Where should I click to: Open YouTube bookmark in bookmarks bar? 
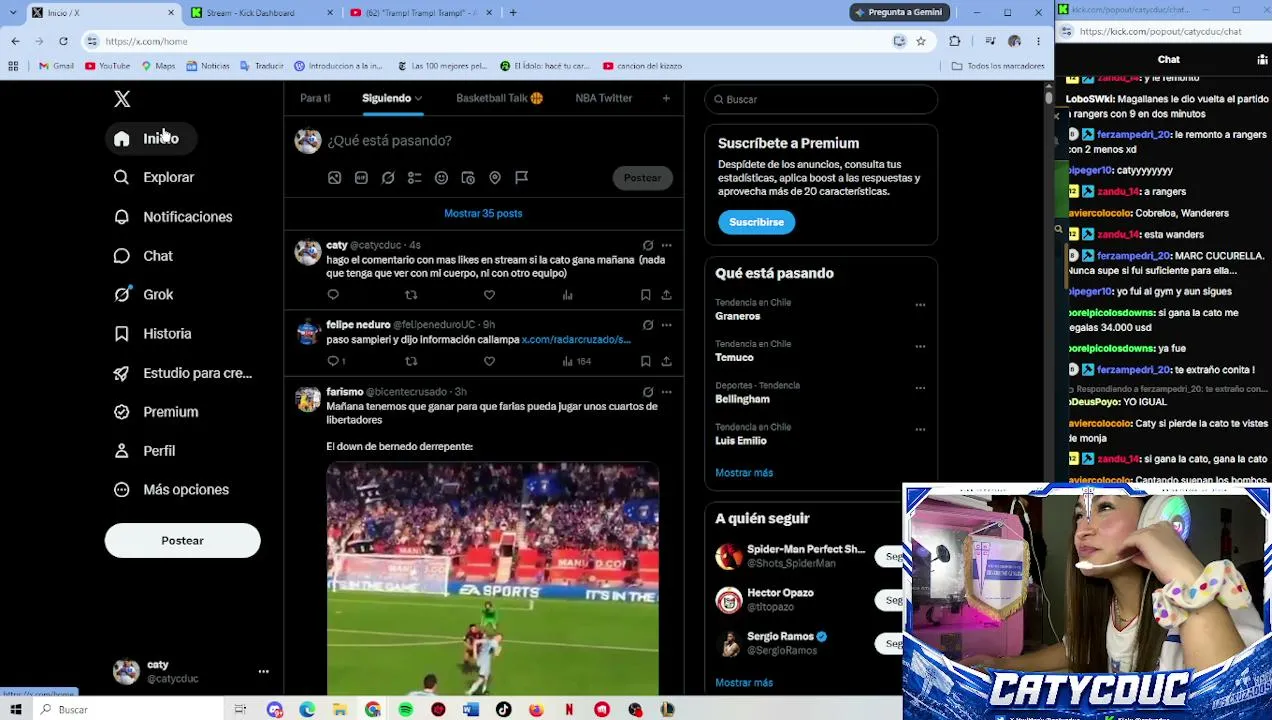[108, 66]
